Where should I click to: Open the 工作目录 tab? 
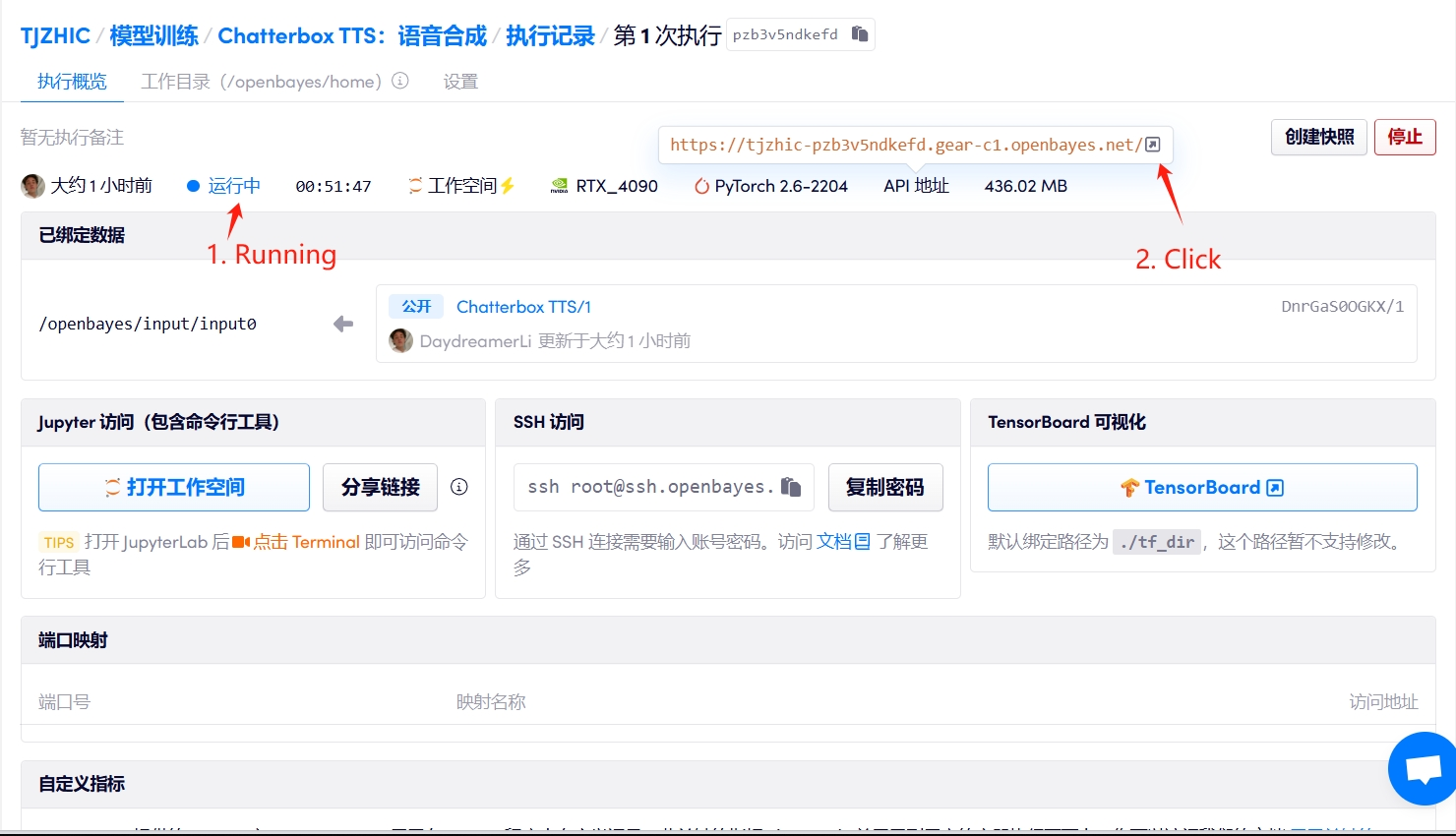click(261, 82)
